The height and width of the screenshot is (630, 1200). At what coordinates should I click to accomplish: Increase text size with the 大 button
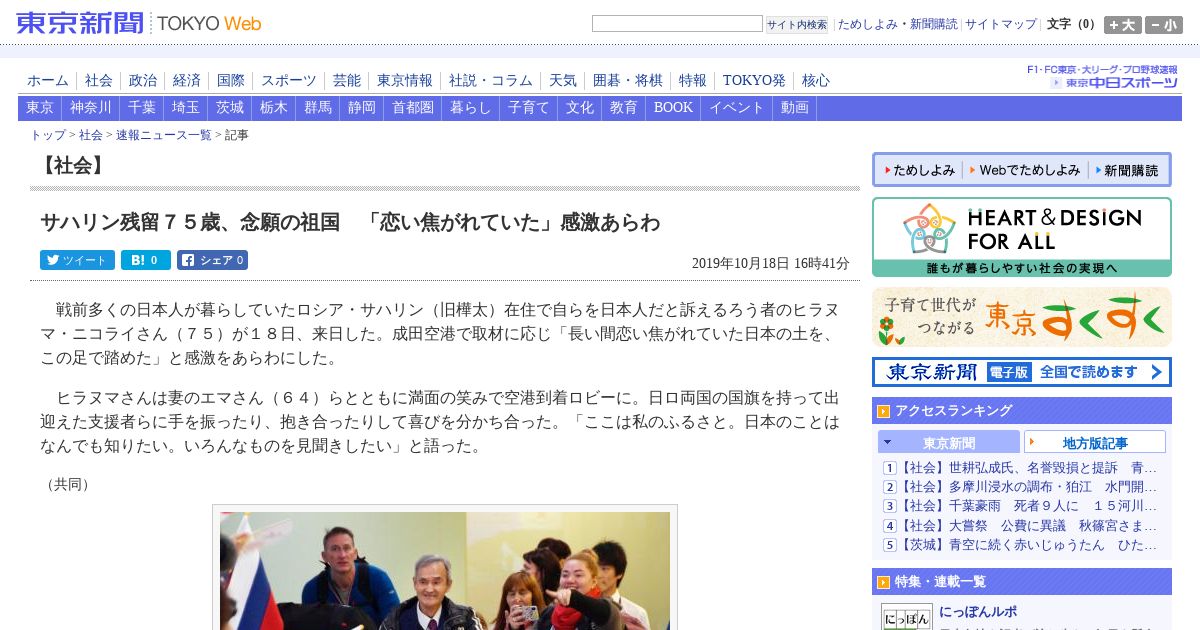tap(1123, 25)
